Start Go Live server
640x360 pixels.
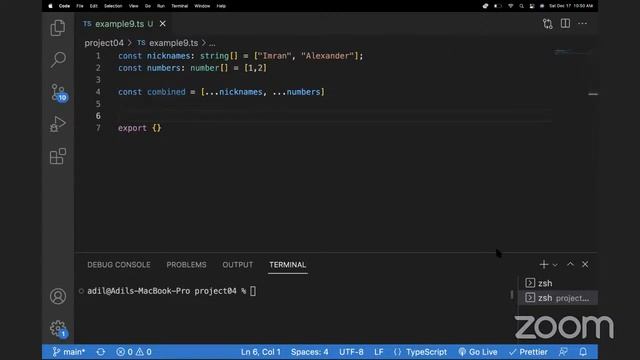(x=478, y=352)
